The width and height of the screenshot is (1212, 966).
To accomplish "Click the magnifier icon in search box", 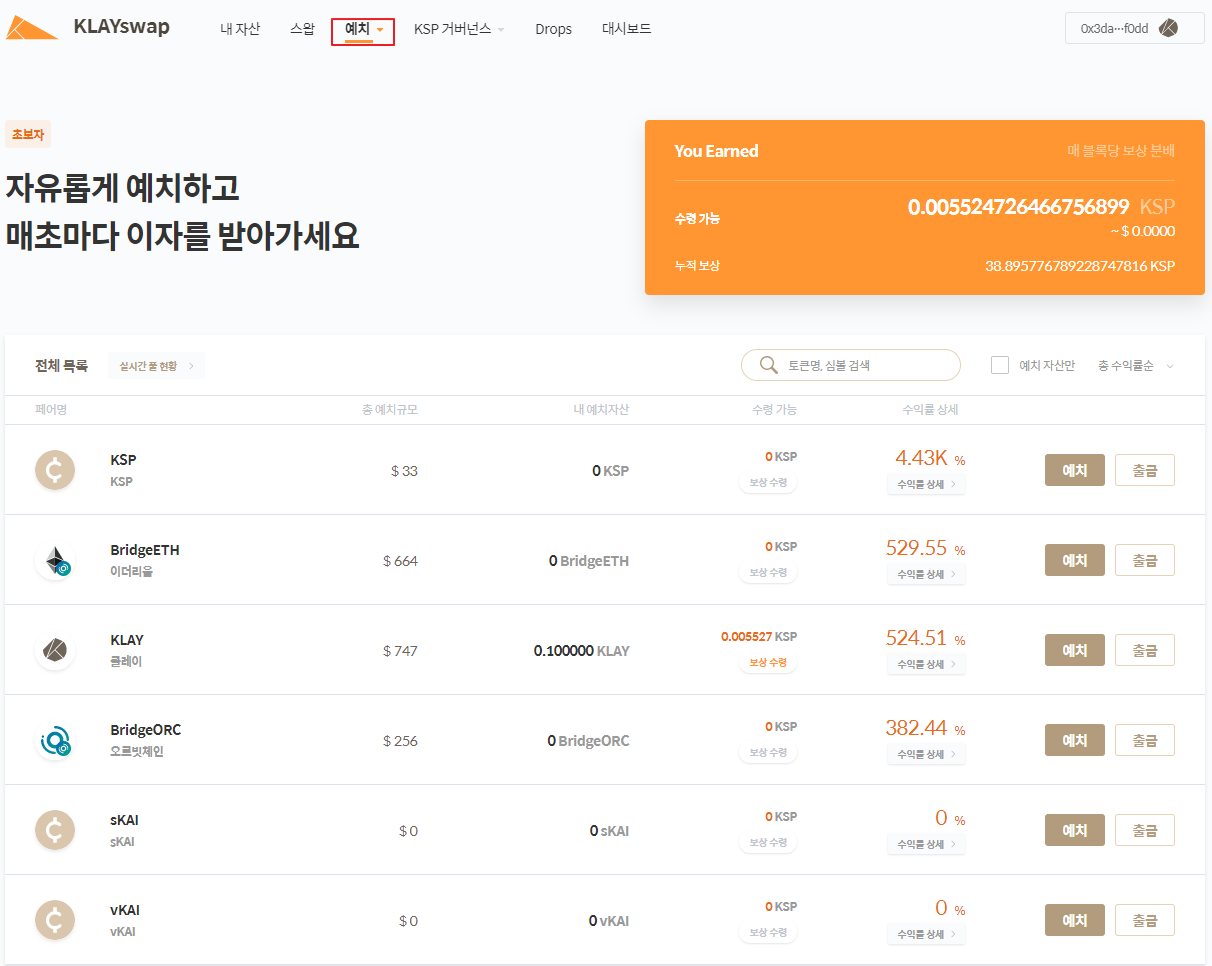I will (x=769, y=365).
